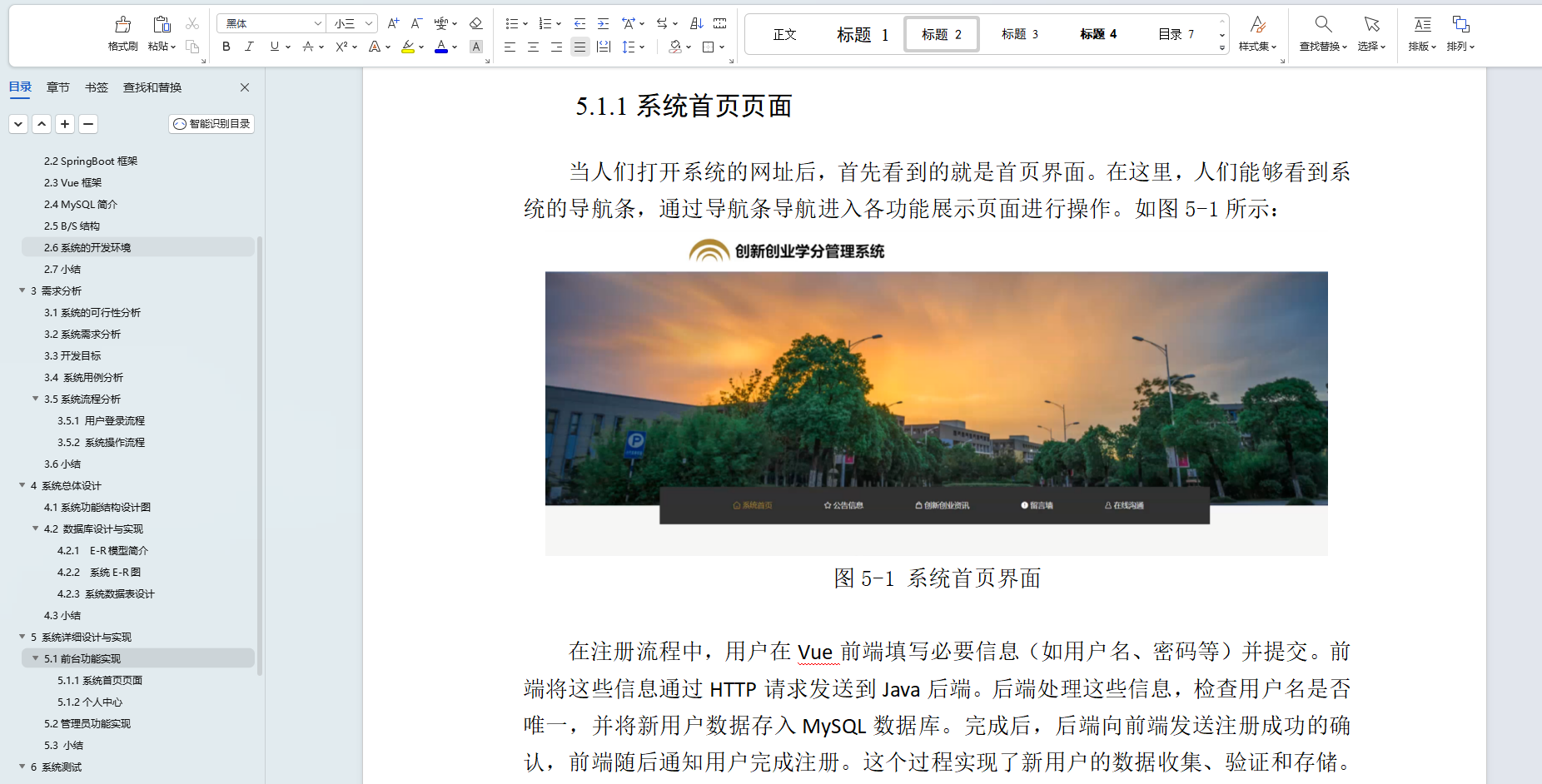Click the strikethrough text icon
Viewport: 1542px width, 784px height.
coord(308,47)
